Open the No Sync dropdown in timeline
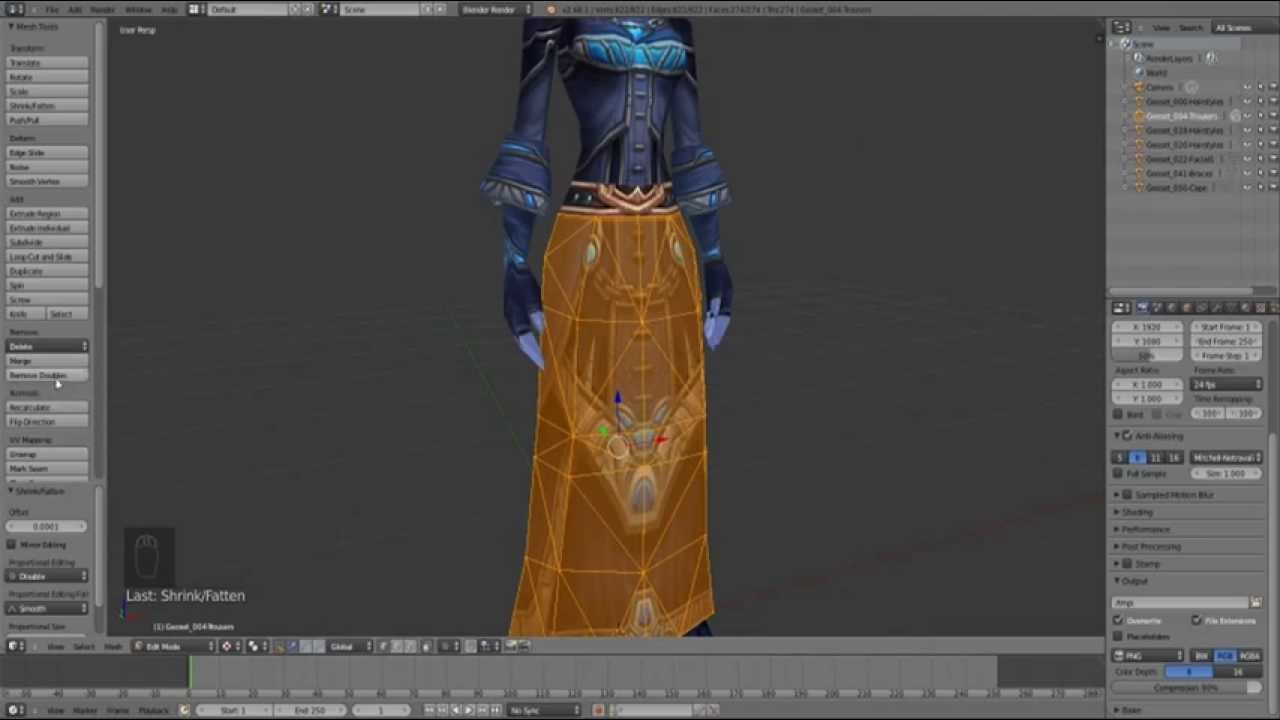 pyautogui.click(x=546, y=710)
